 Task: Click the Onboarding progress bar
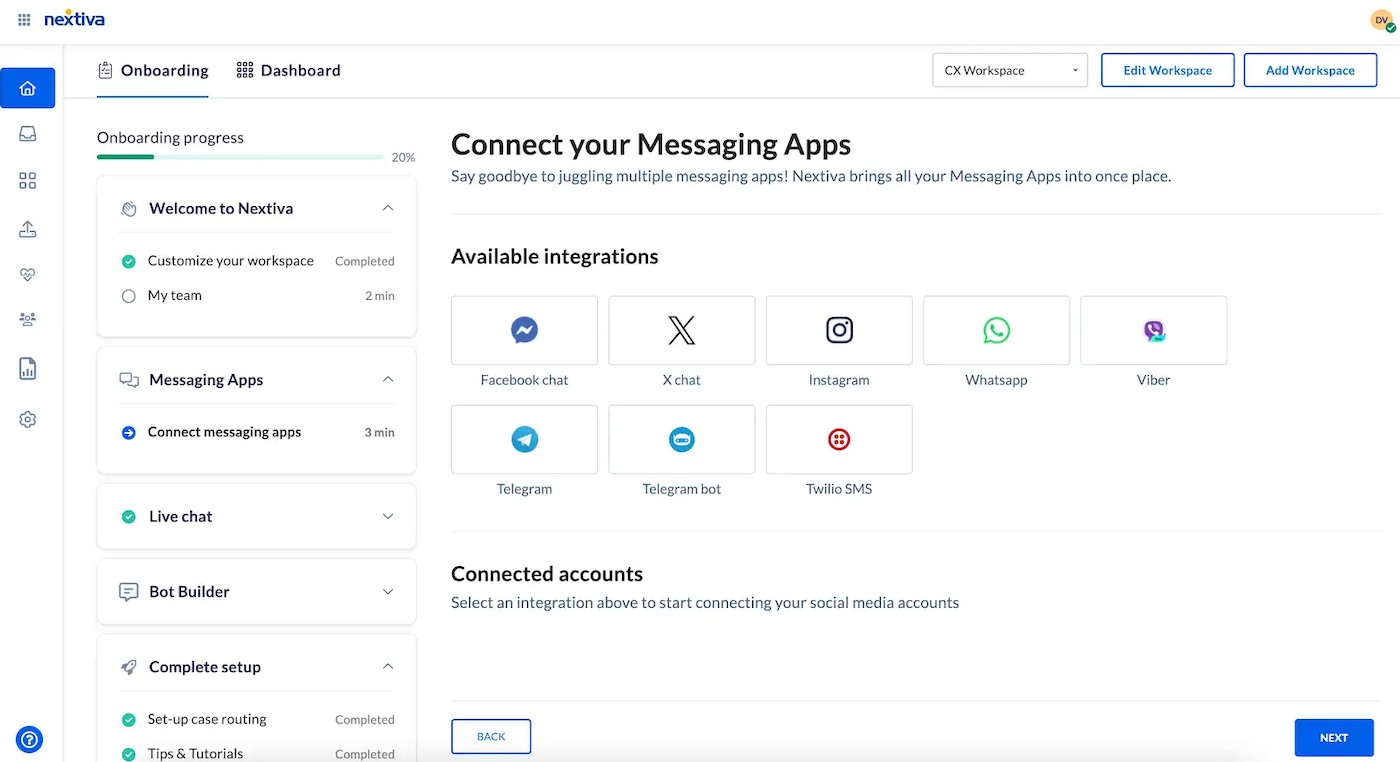coord(240,157)
